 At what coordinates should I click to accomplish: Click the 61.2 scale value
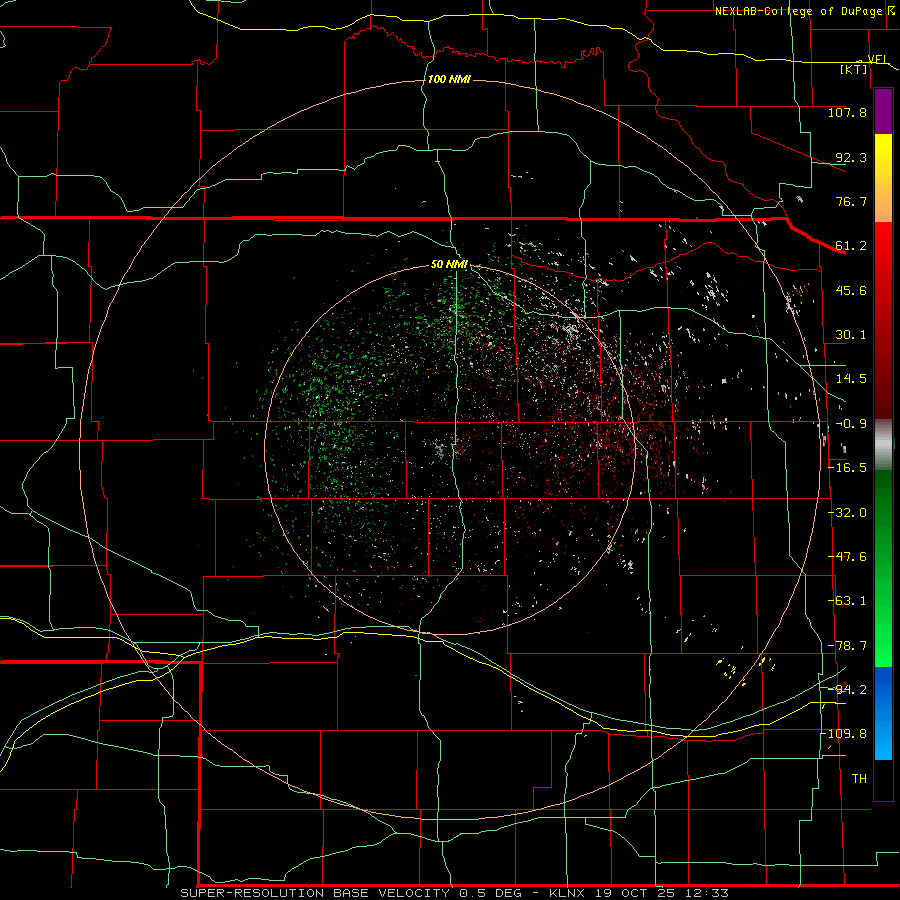tap(851, 246)
